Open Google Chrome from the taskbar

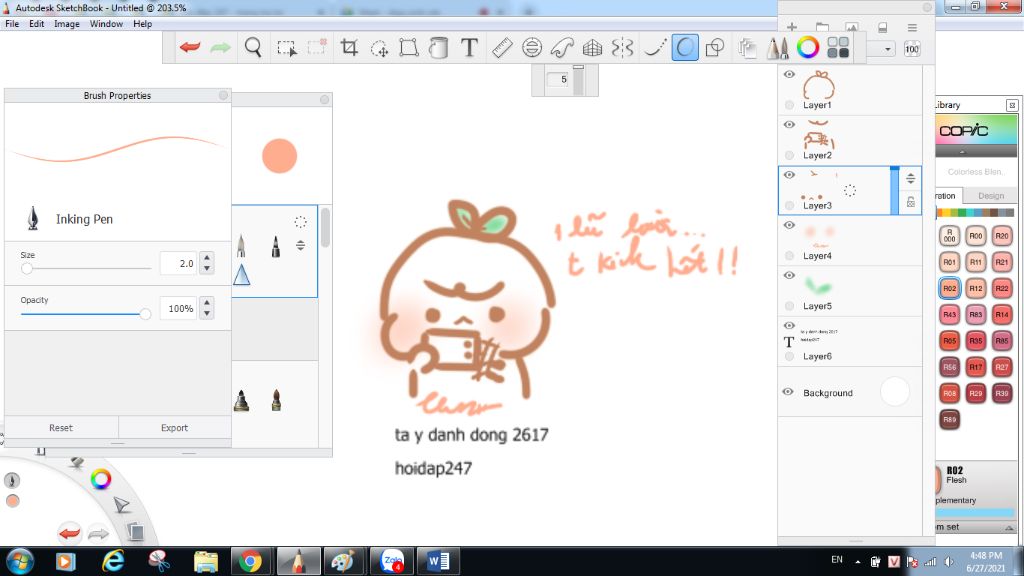(250, 561)
